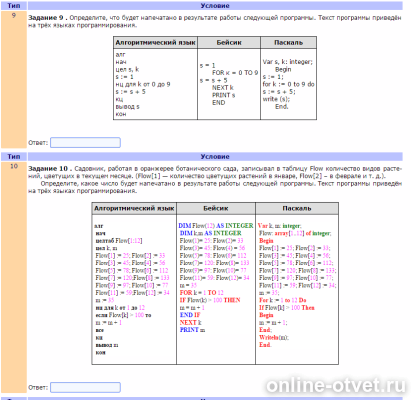Image resolution: width=412 pixels, height=400 pixels.
Task: Select the Тип header above task 9
Action: click(14, 6)
